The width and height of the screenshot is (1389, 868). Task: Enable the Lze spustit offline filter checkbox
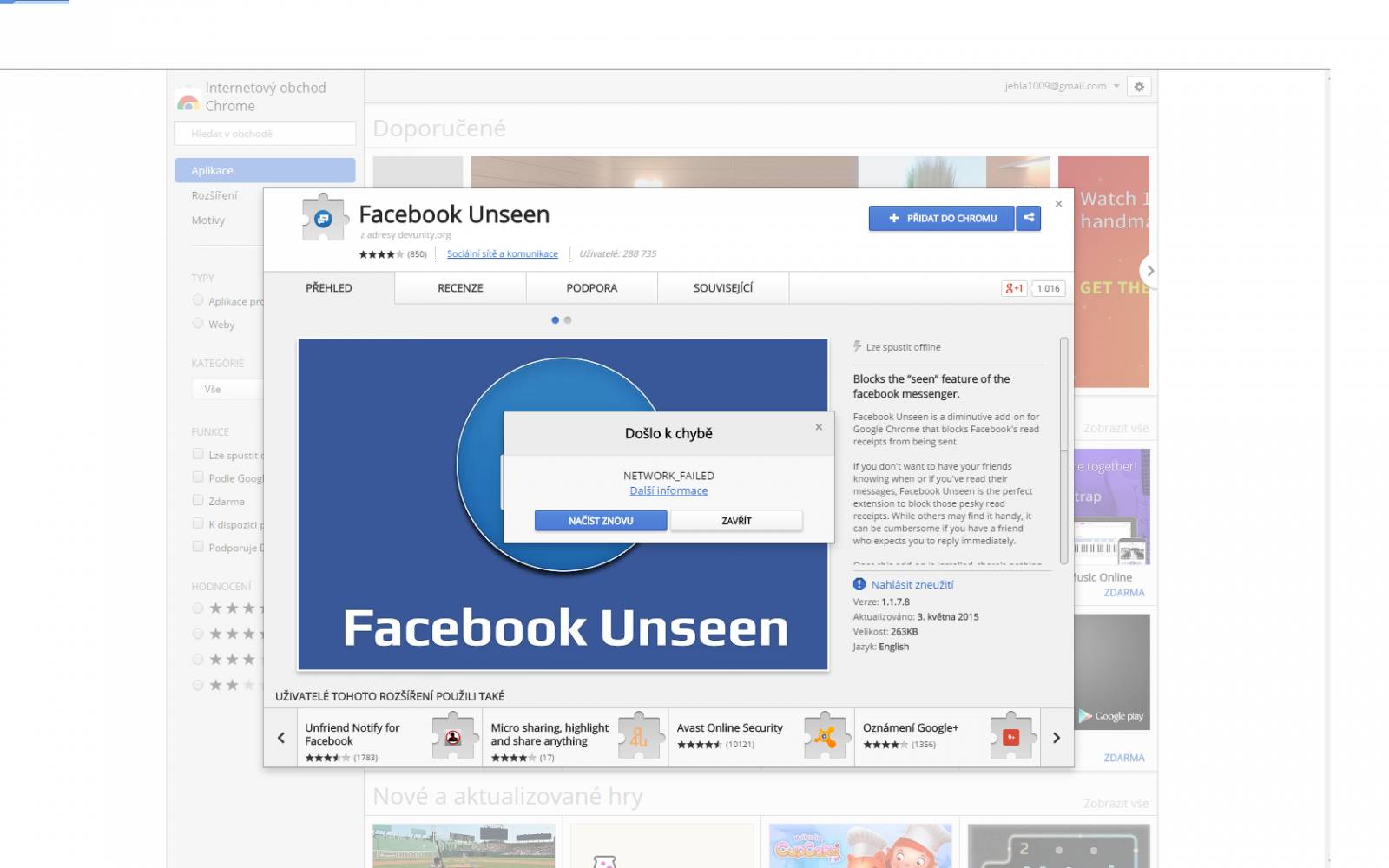pos(198,454)
